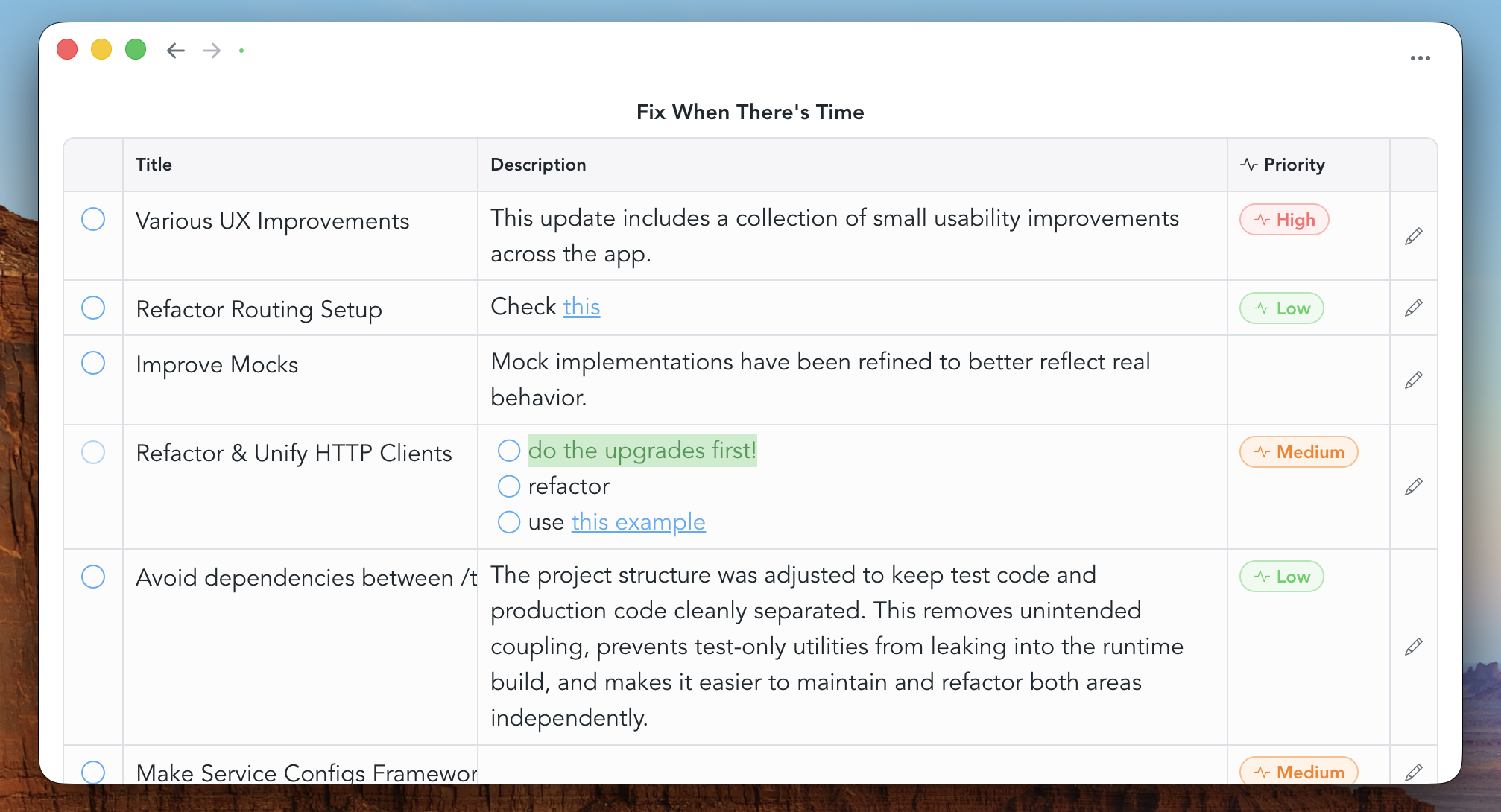The image size is (1501, 812).
Task: Tick the 'refactor' subtask checkbox
Action: (x=509, y=486)
